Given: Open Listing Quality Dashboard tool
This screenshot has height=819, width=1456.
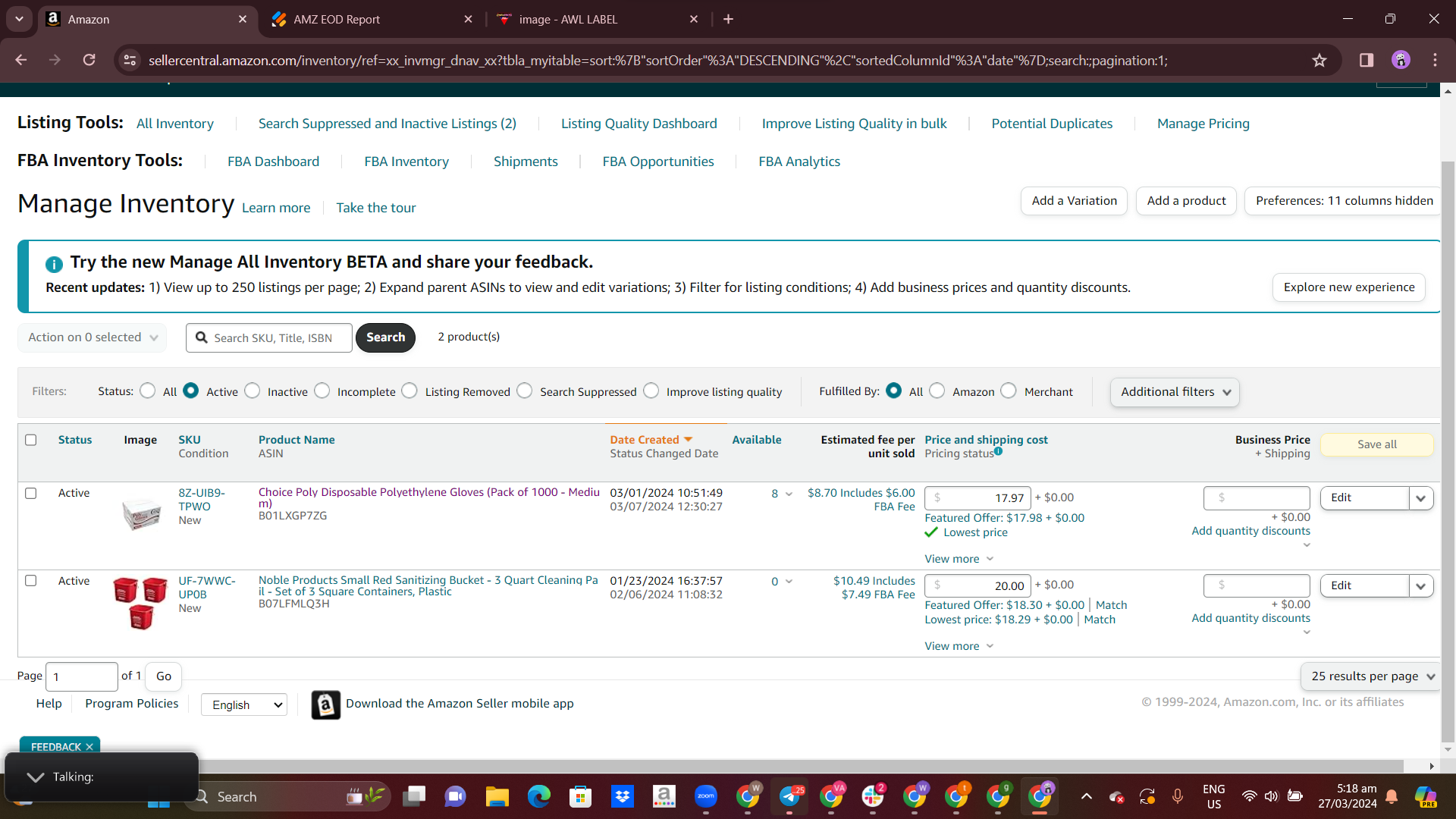Looking at the screenshot, I should (639, 124).
